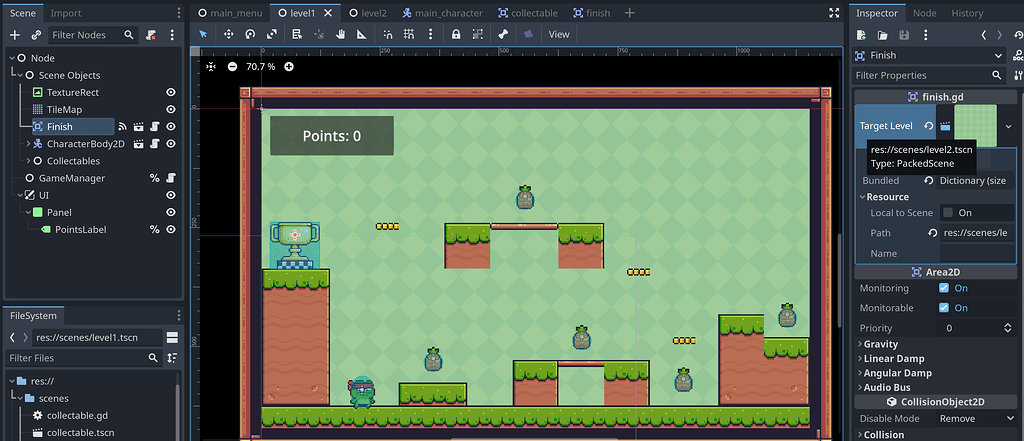Image resolution: width=1024 pixels, height=441 pixels.
Task: Expand the Collectables node
Action: coord(29,161)
